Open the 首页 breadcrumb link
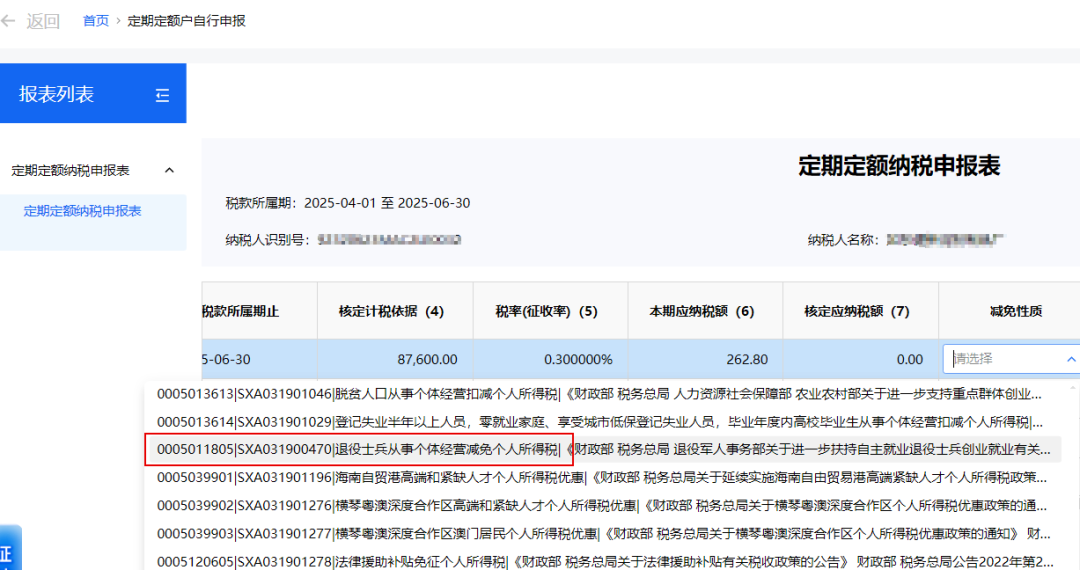The image size is (1080, 570). coord(96,21)
